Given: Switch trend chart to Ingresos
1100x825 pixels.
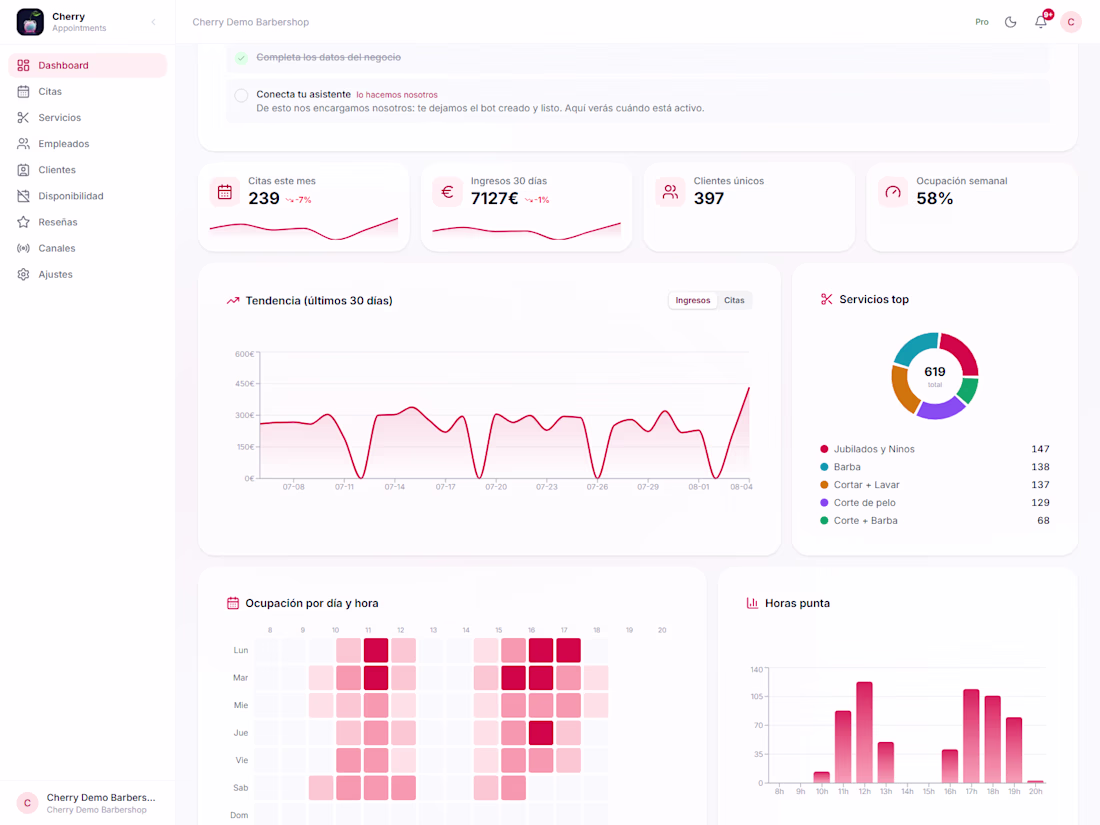Looking at the screenshot, I should coord(693,300).
